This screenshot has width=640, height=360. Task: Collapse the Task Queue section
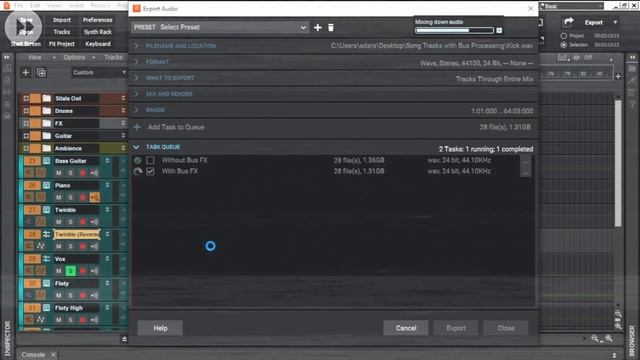pos(136,147)
